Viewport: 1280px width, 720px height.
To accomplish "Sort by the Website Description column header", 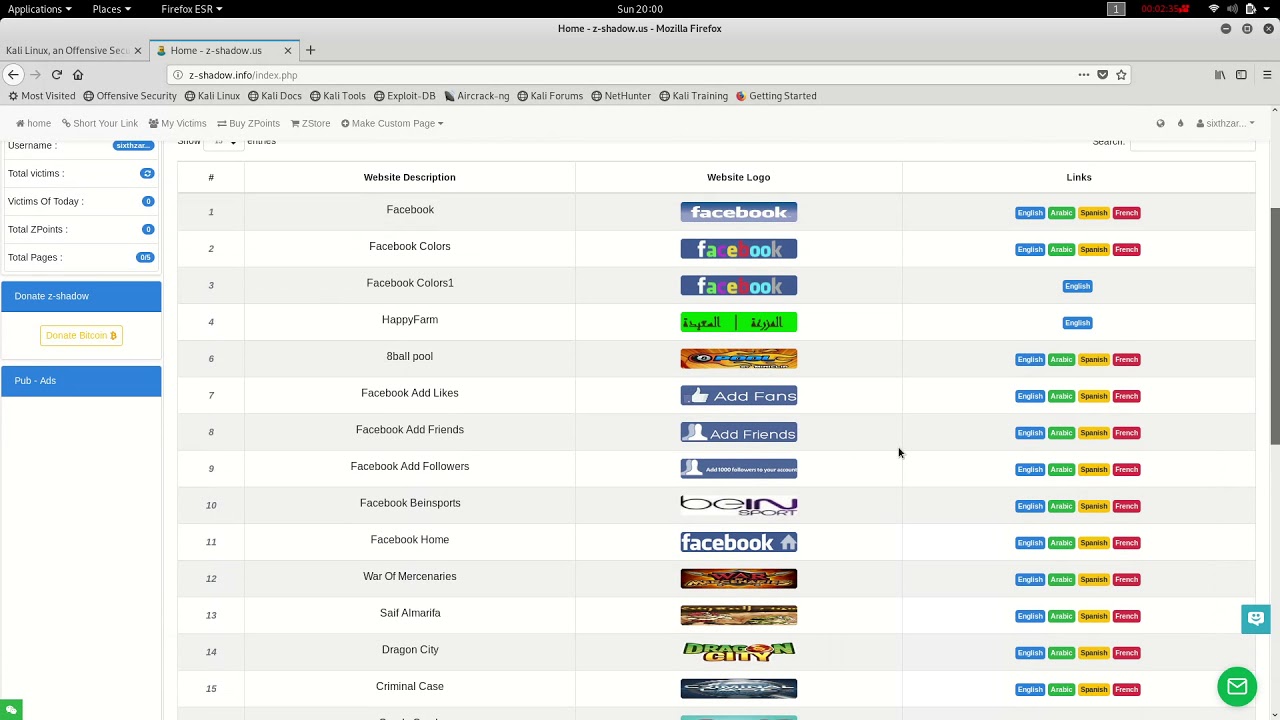I will tap(410, 177).
